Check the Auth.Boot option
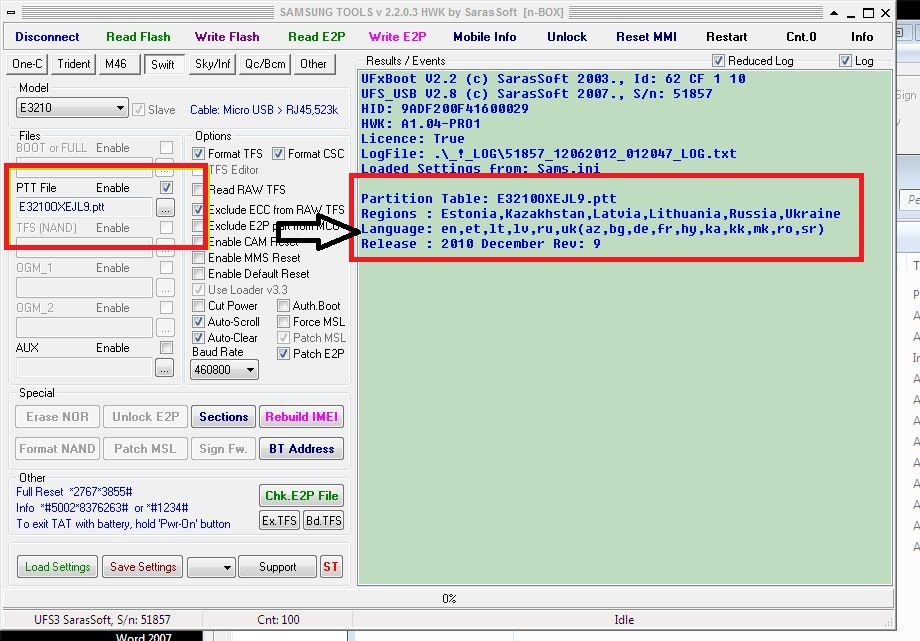Viewport: 920px width, 641px height. [x=283, y=306]
